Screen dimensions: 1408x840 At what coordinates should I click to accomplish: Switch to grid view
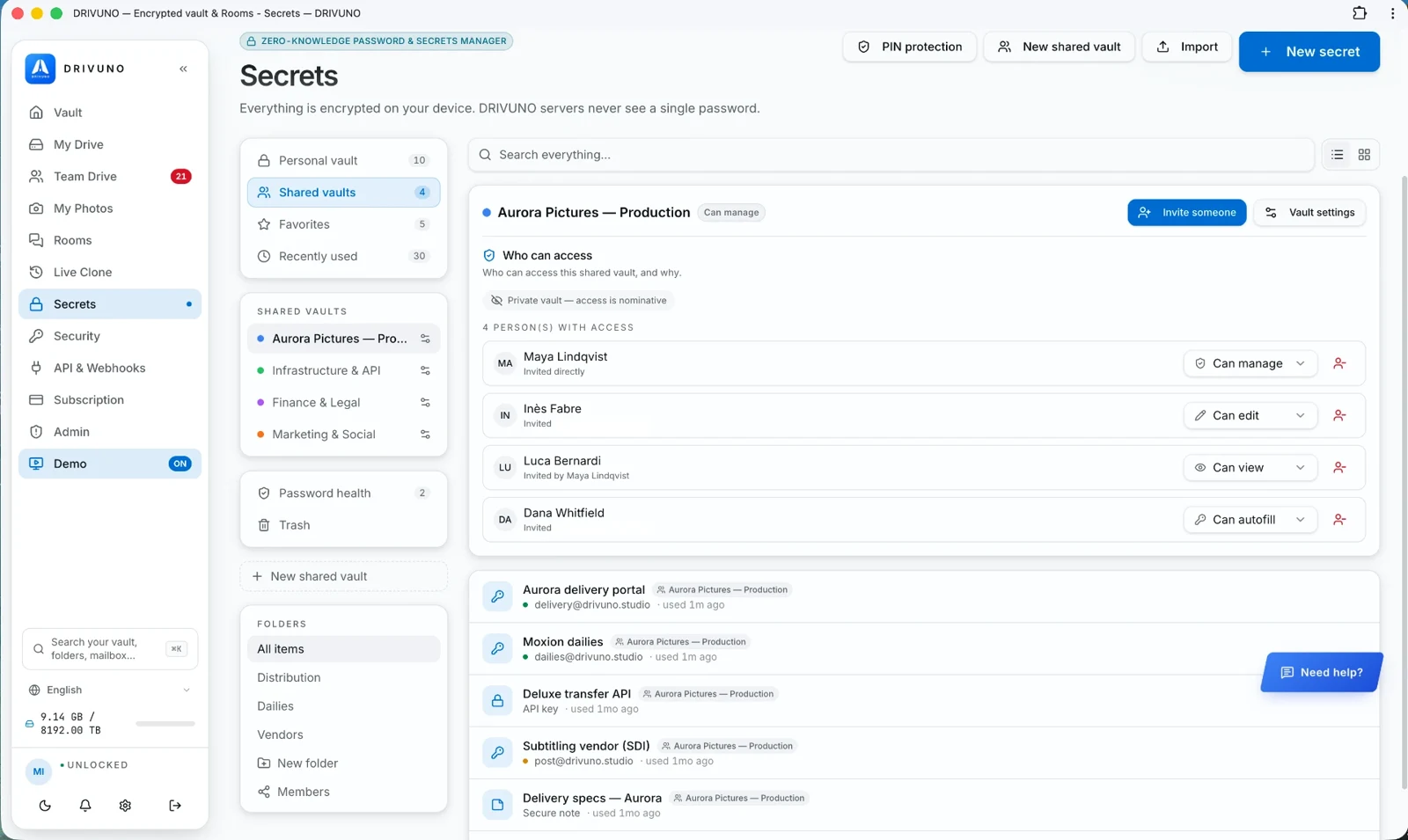1364,155
